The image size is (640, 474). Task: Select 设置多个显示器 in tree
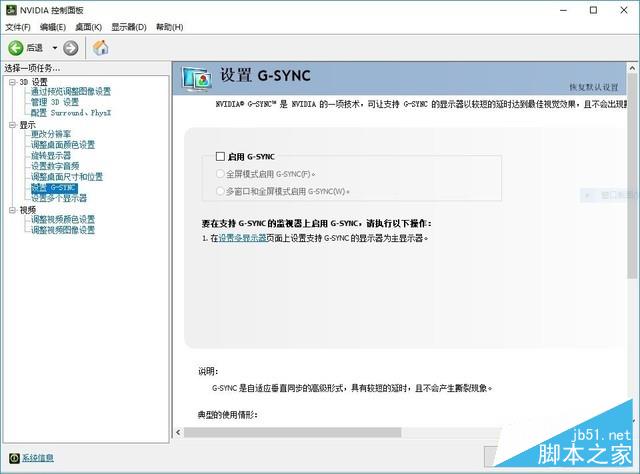[x=59, y=198]
